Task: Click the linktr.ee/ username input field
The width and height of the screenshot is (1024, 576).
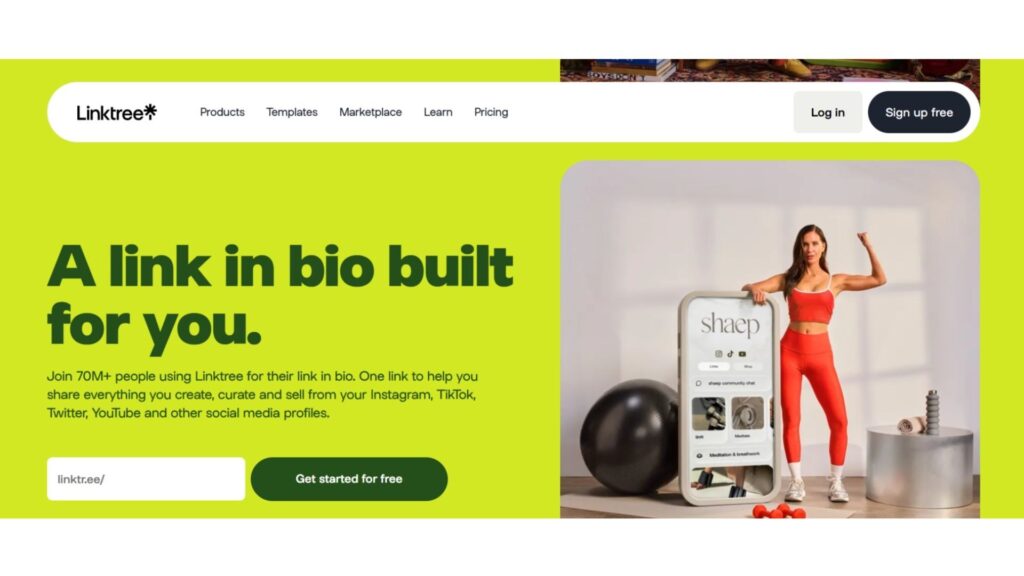Action: point(146,479)
